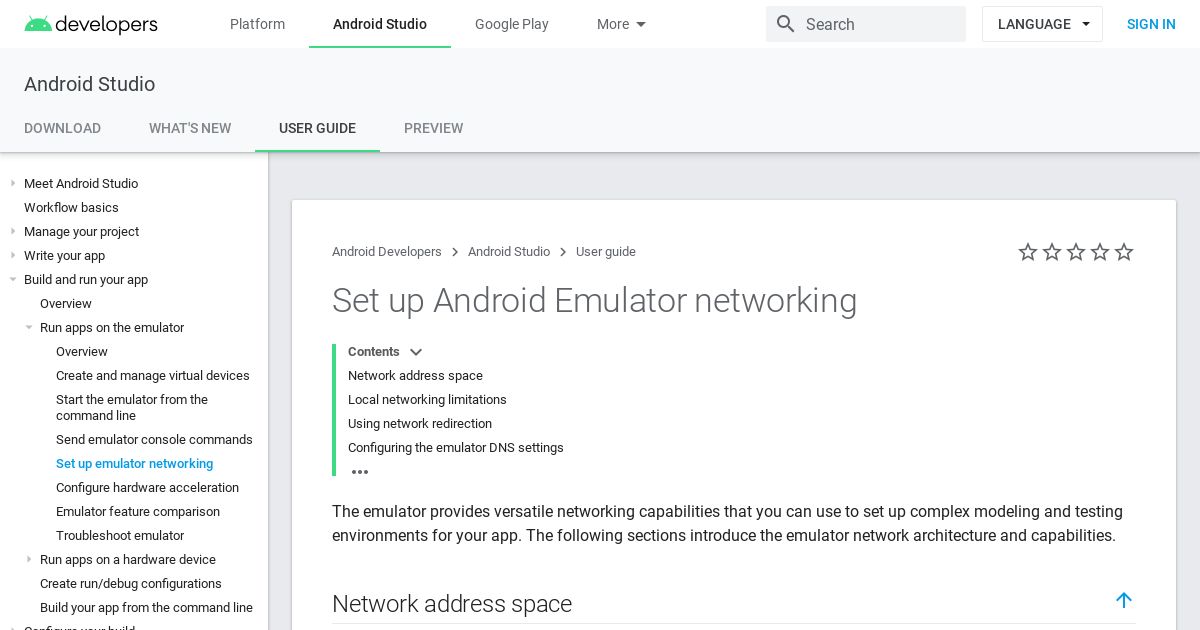Open the Google Play tab
Viewport: 1200px width, 630px height.
512,24
